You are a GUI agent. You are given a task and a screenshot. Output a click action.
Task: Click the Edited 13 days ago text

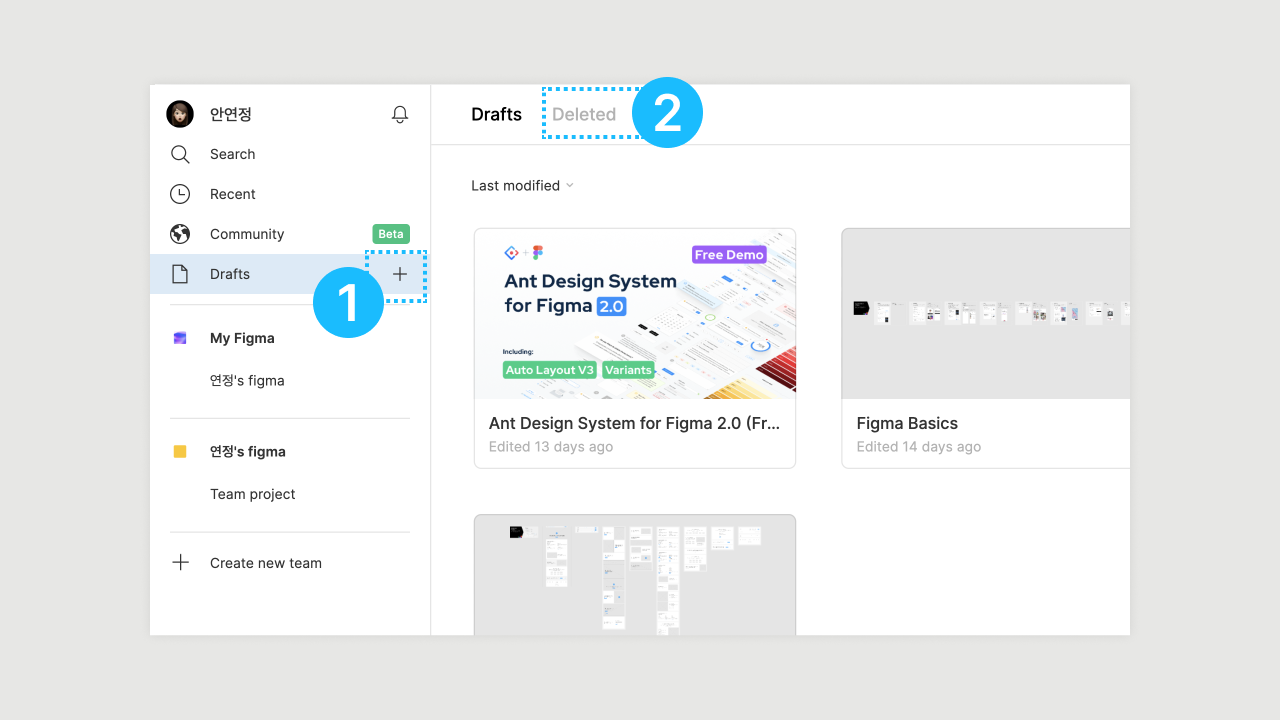(x=551, y=447)
